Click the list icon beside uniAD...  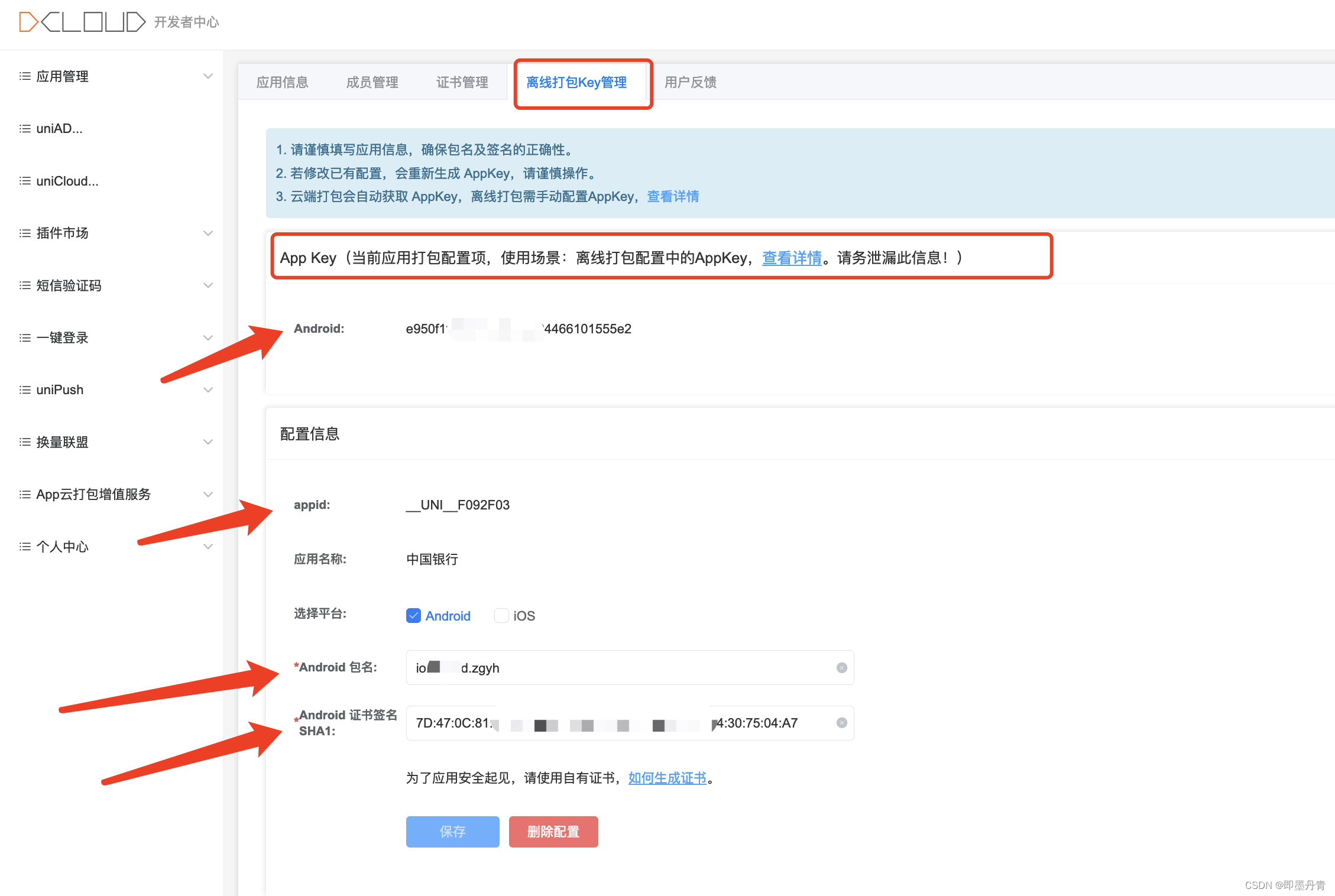(x=25, y=128)
